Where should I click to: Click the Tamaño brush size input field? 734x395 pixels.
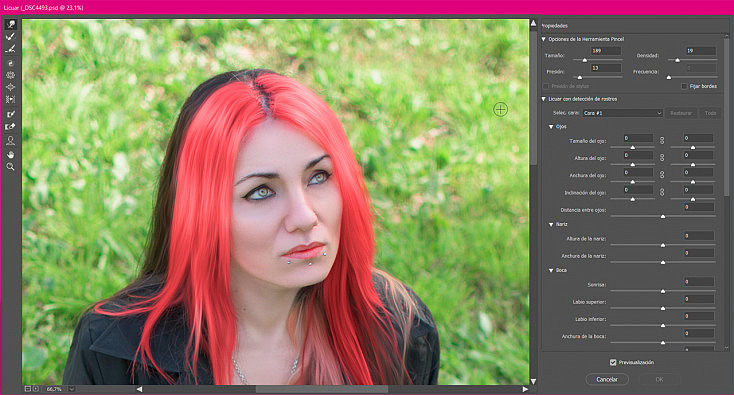pos(606,51)
